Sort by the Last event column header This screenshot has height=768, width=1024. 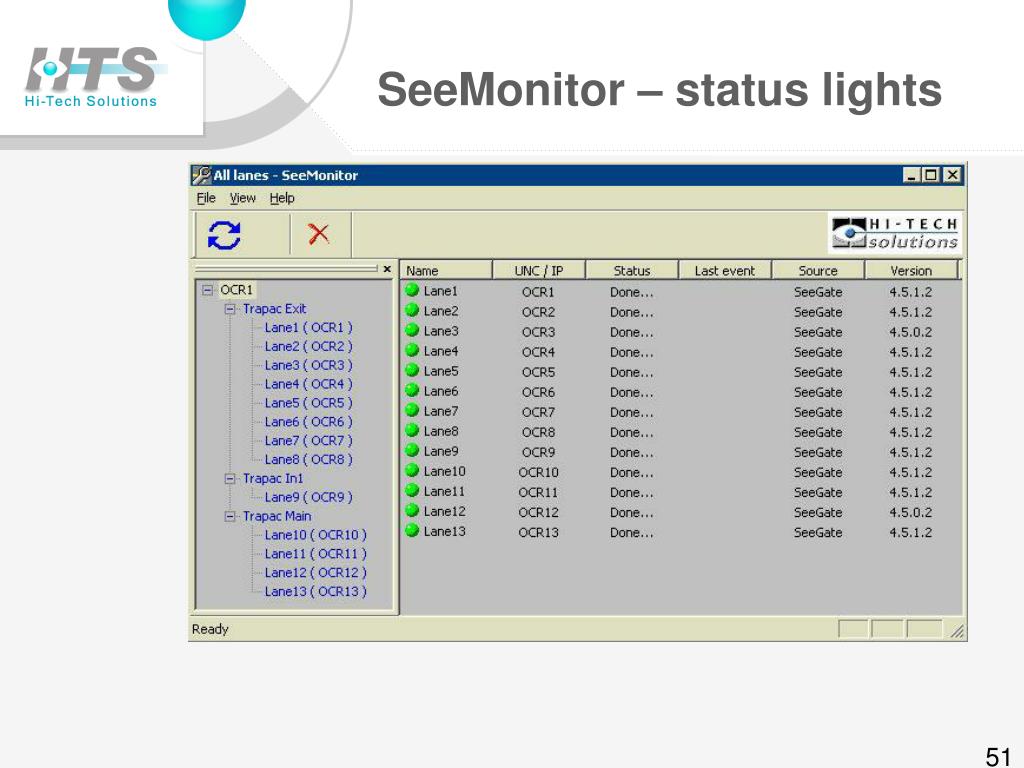point(725,270)
